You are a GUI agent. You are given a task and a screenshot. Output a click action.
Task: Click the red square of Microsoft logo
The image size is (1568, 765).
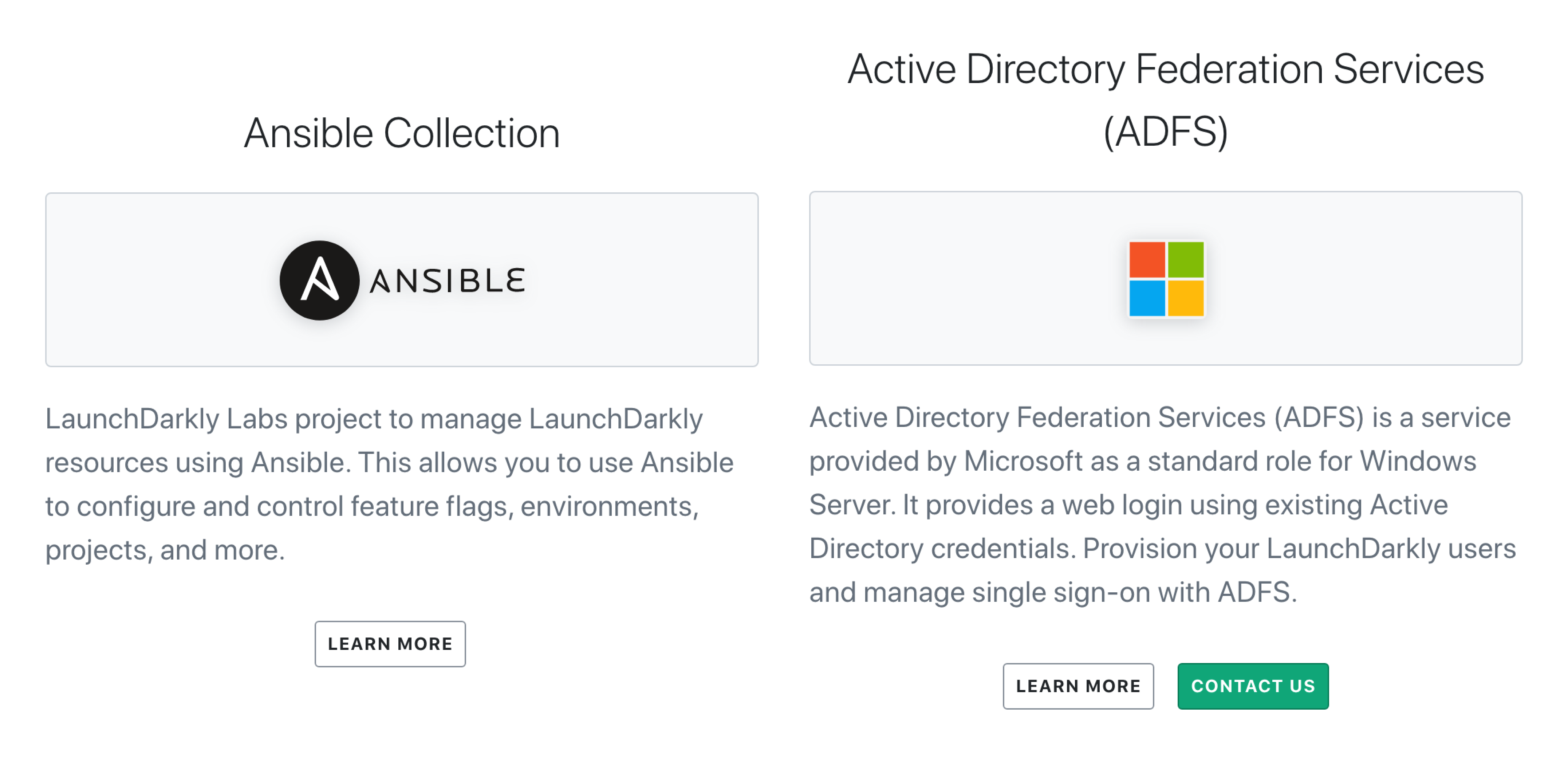click(x=1147, y=259)
